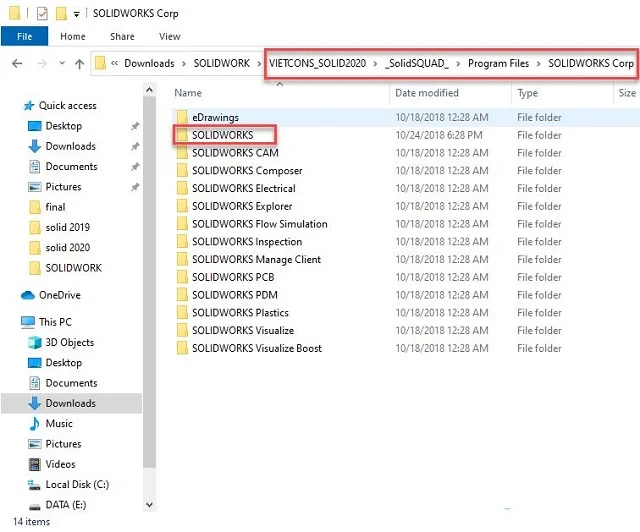Select SOLIDWORKS Visualize Boost folder name
This screenshot has width=640, height=532.
click(x=257, y=348)
